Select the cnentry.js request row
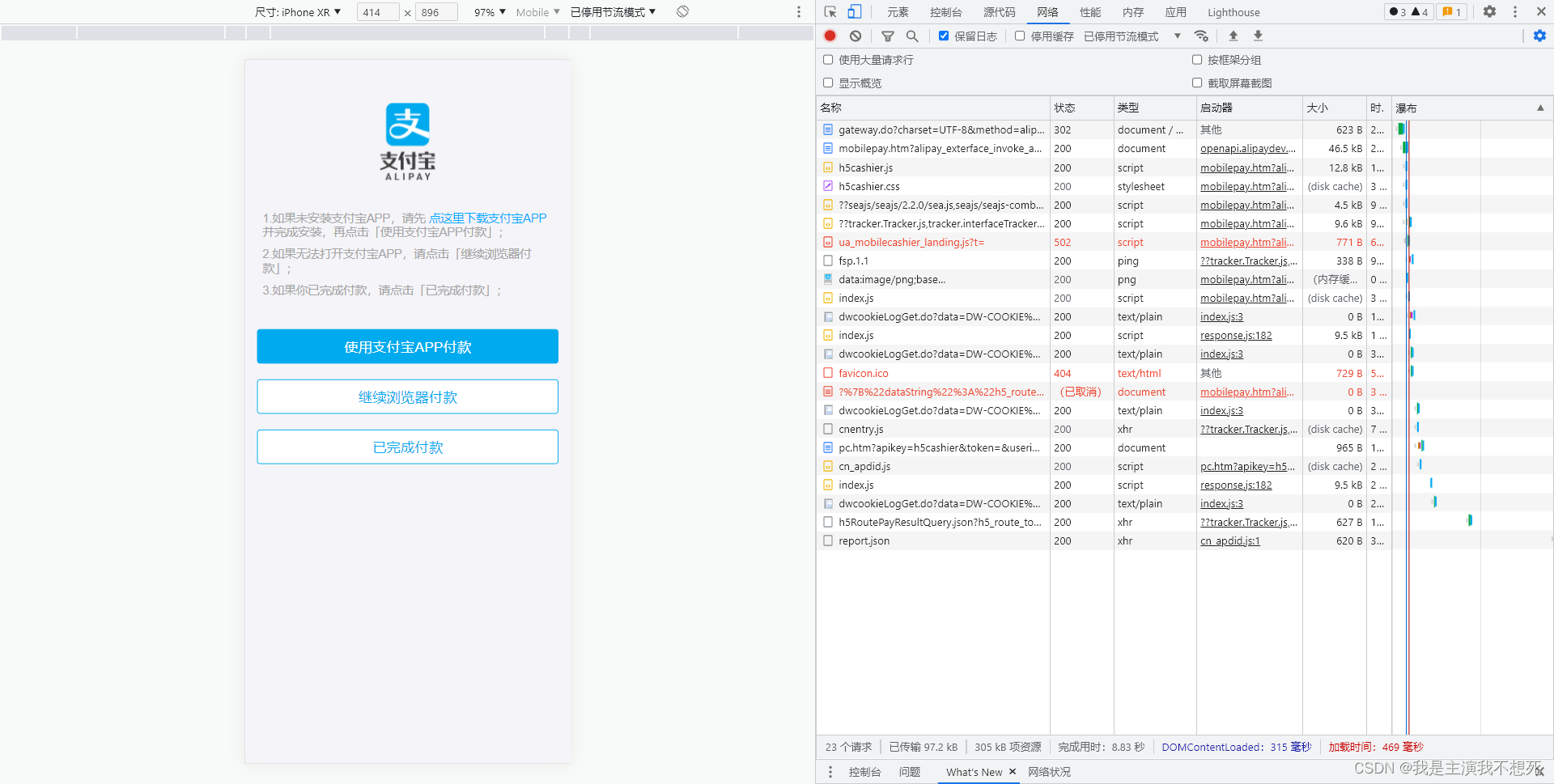Screen dimensions: 1554x784 coord(1184,429)
